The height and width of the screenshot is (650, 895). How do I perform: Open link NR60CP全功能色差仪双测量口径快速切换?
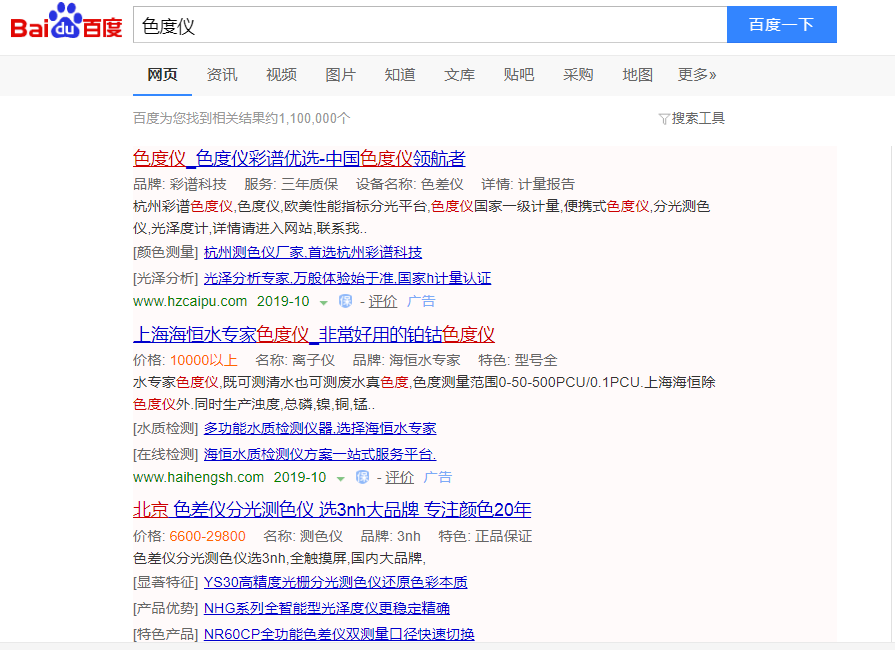pos(339,634)
